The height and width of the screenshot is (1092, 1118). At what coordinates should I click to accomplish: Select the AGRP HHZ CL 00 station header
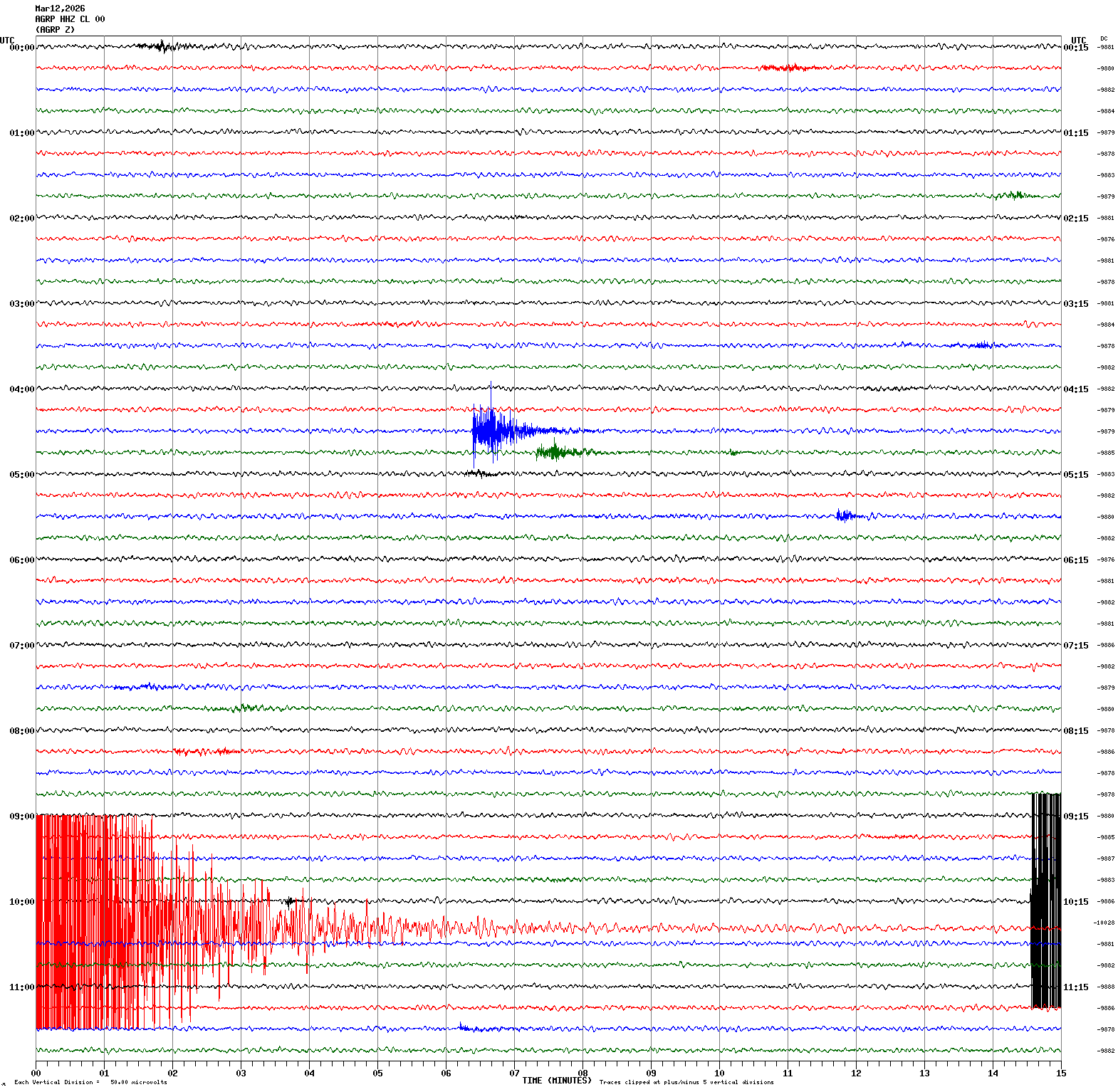tap(70, 19)
